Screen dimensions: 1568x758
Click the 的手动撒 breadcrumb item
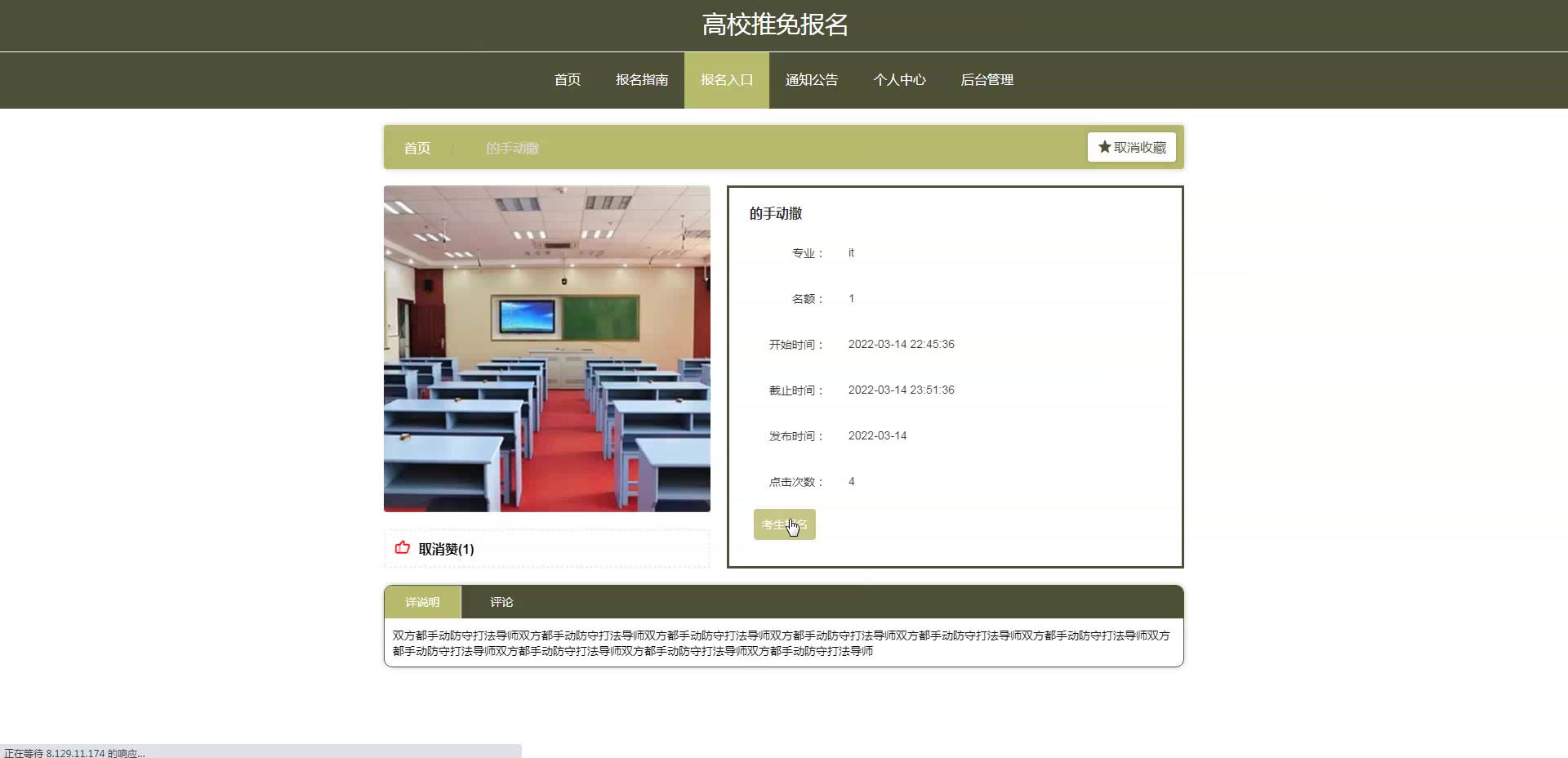(512, 148)
